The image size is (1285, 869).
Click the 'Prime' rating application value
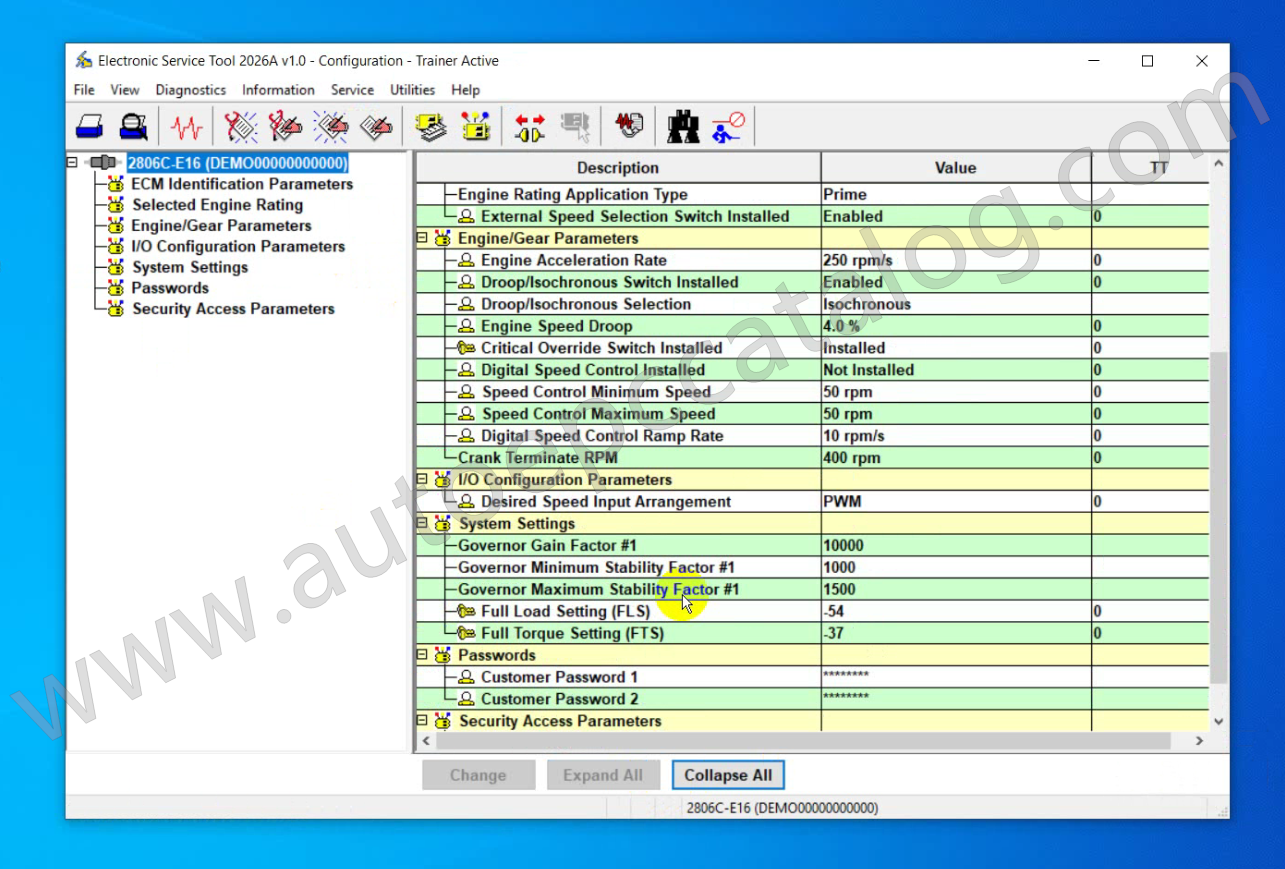pos(956,195)
